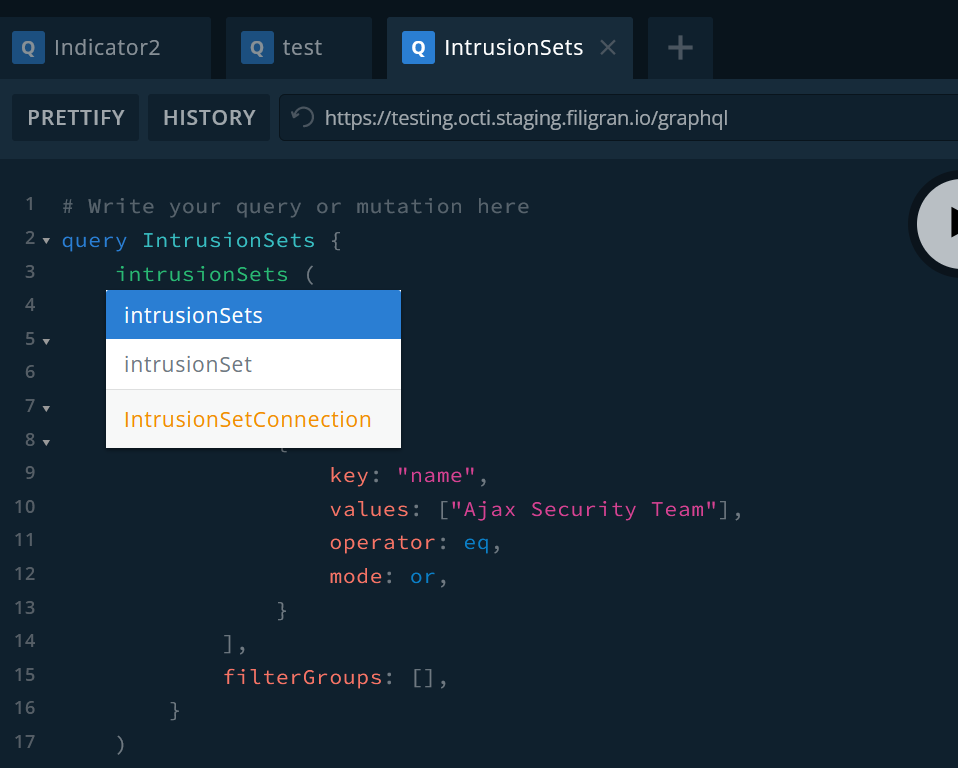958x768 pixels.
Task: Collapse code fold at line 7
Action: coord(46,408)
